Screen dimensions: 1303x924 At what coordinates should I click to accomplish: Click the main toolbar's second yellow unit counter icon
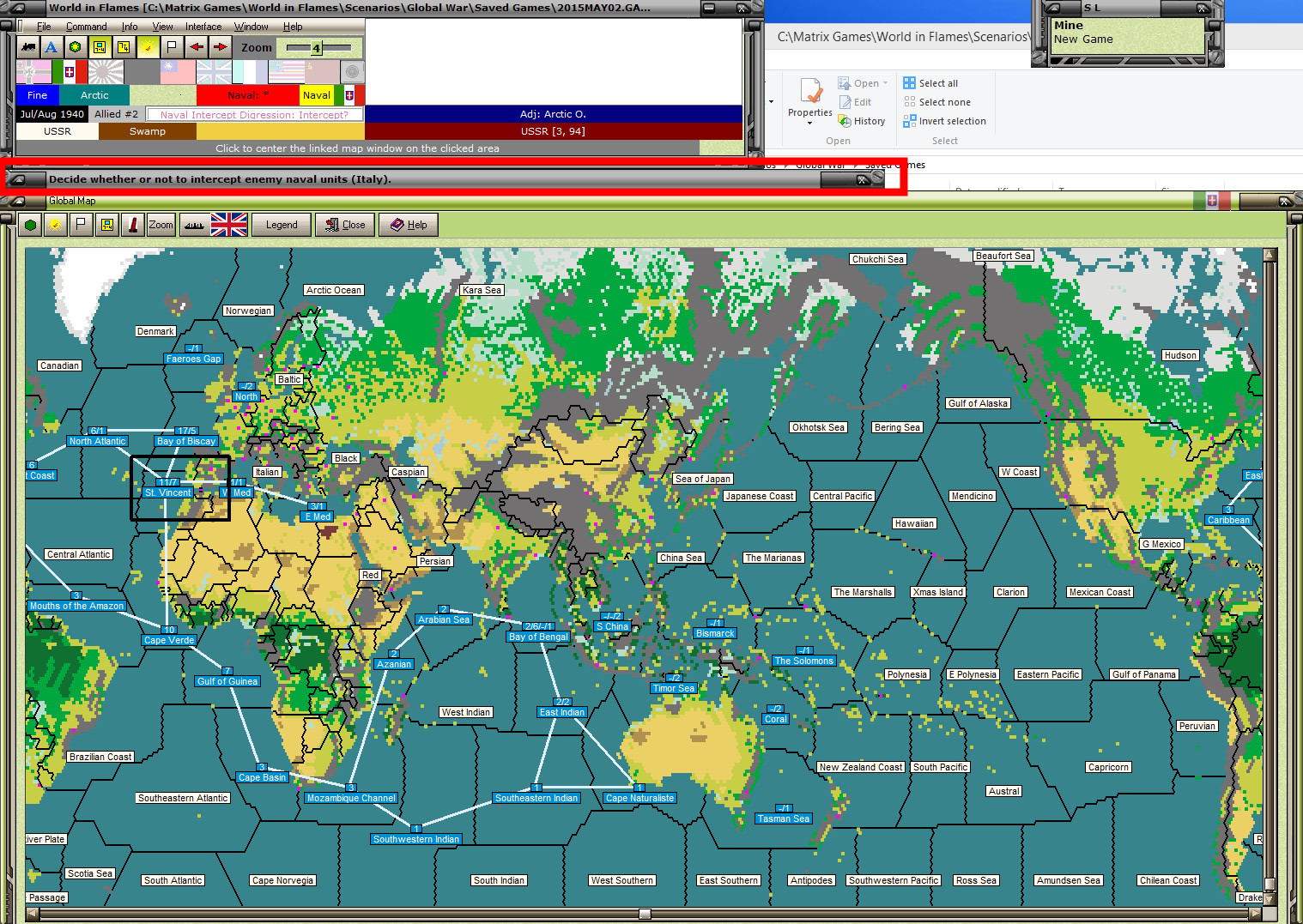pos(124,47)
